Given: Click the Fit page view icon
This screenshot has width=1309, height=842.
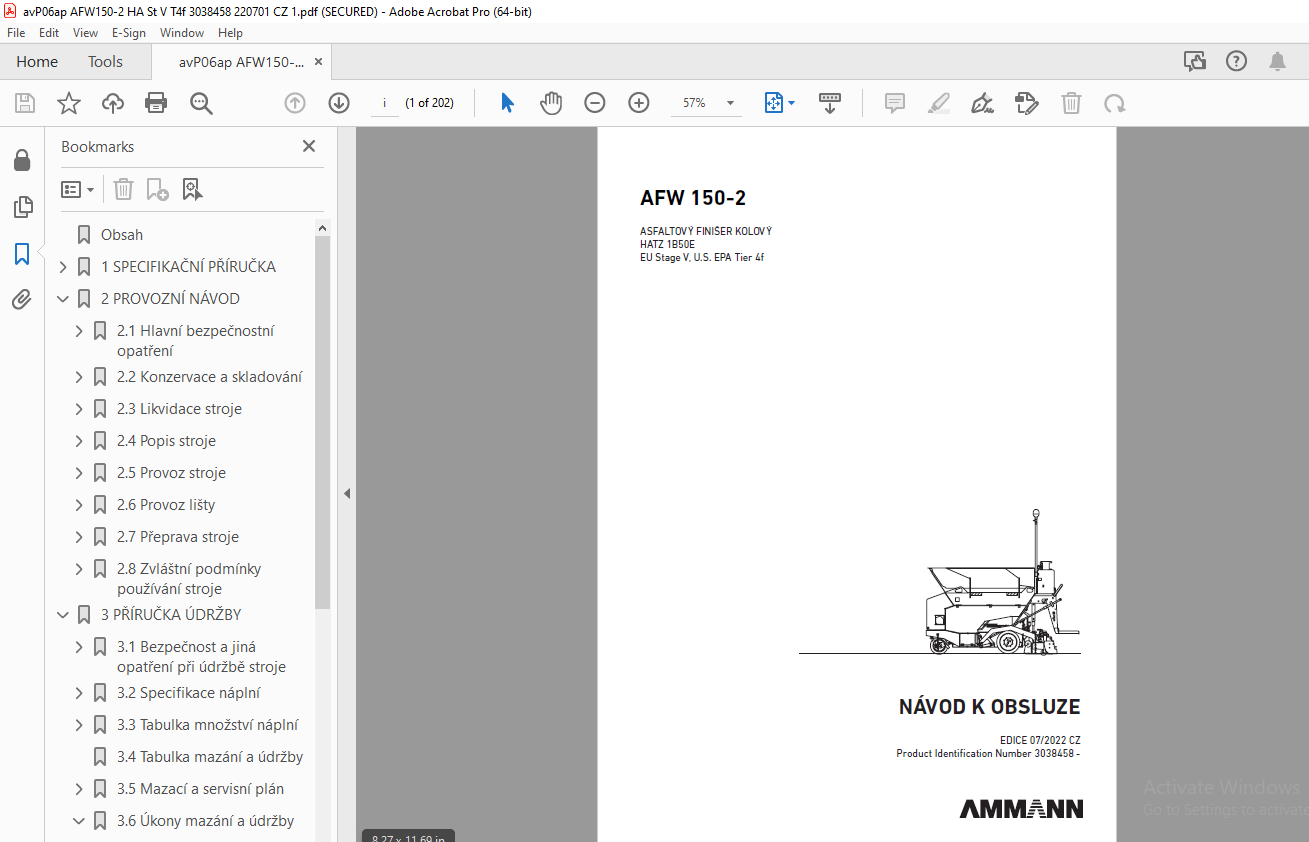Looking at the screenshot, I should coord(774,103).
